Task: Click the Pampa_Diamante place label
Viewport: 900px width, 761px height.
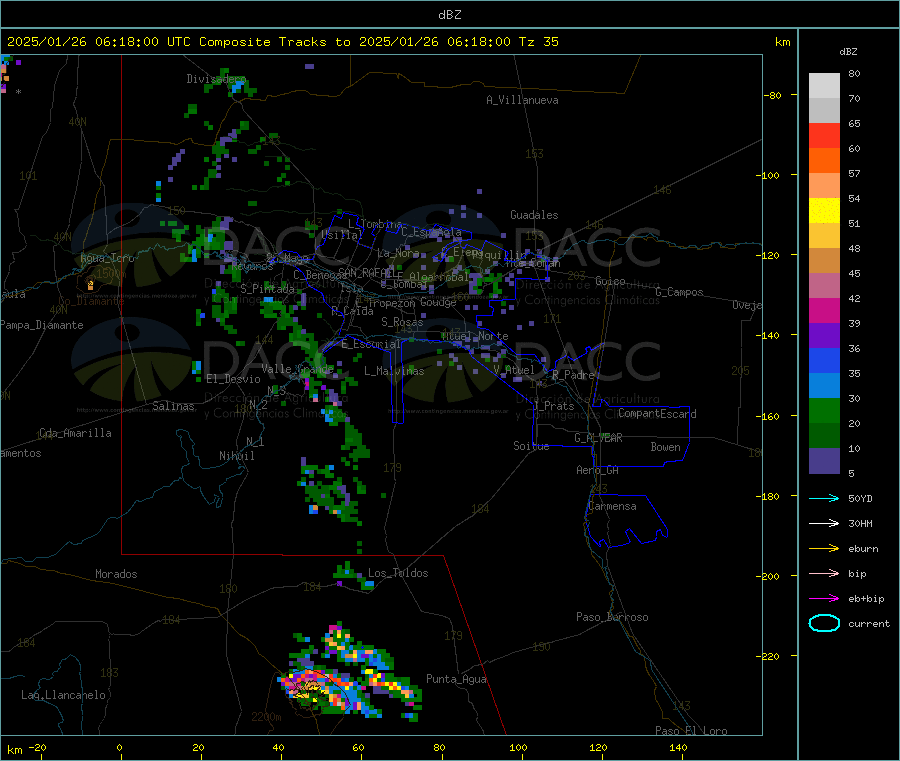Action: tap(41, 325)
